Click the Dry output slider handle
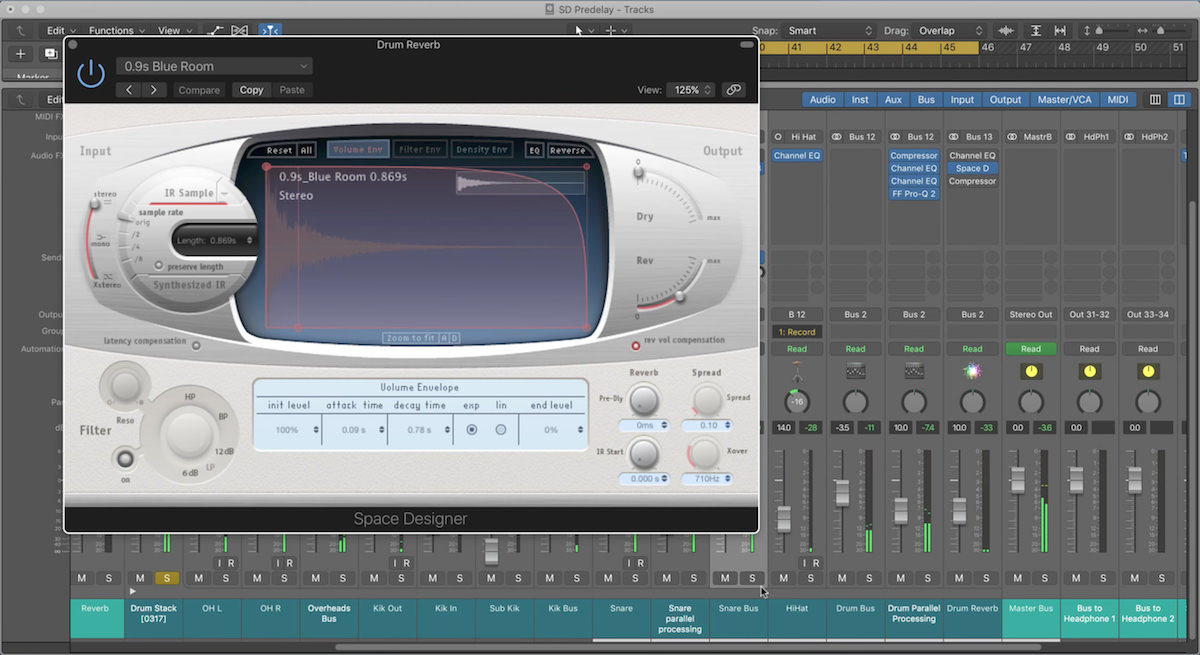 pos(638,173)
